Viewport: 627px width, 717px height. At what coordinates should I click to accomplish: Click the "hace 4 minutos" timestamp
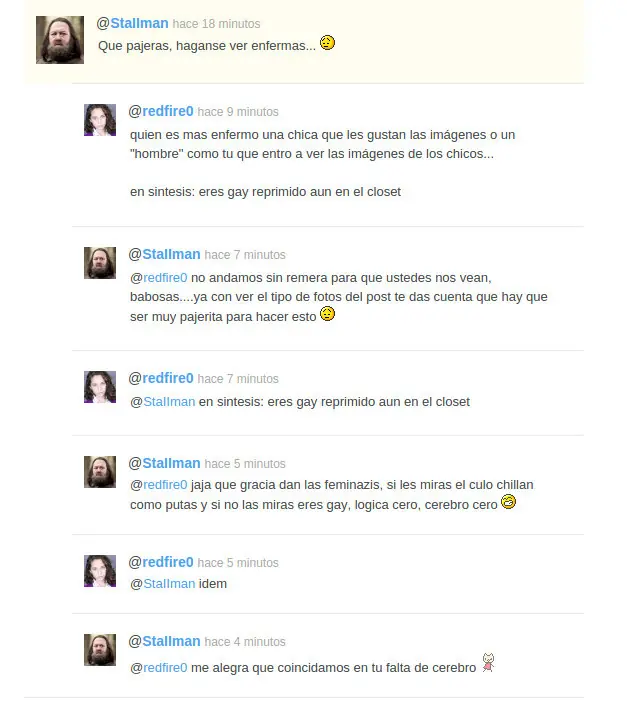click(245, 642)
